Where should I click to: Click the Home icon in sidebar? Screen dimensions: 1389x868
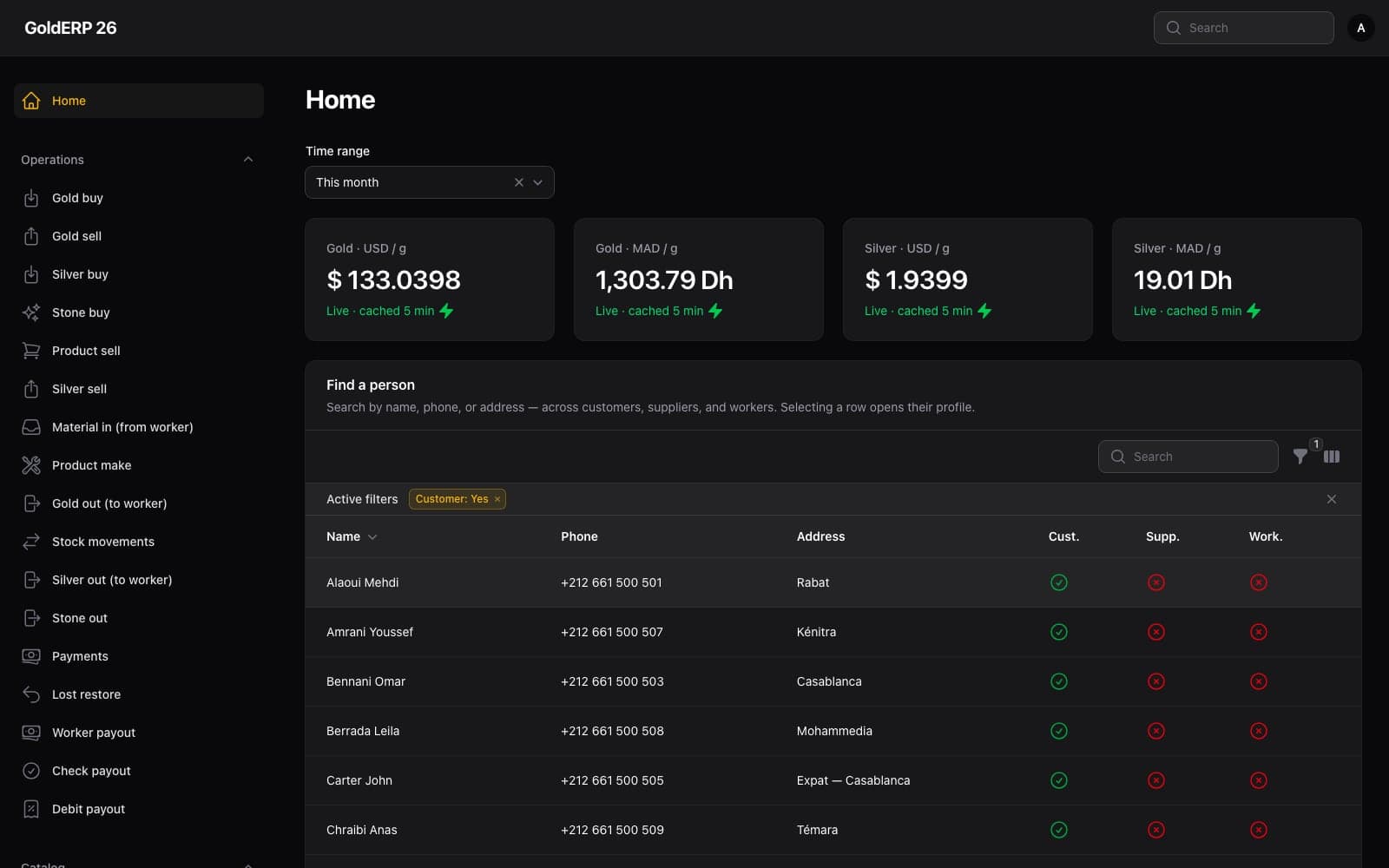click(x=31, y=101)
